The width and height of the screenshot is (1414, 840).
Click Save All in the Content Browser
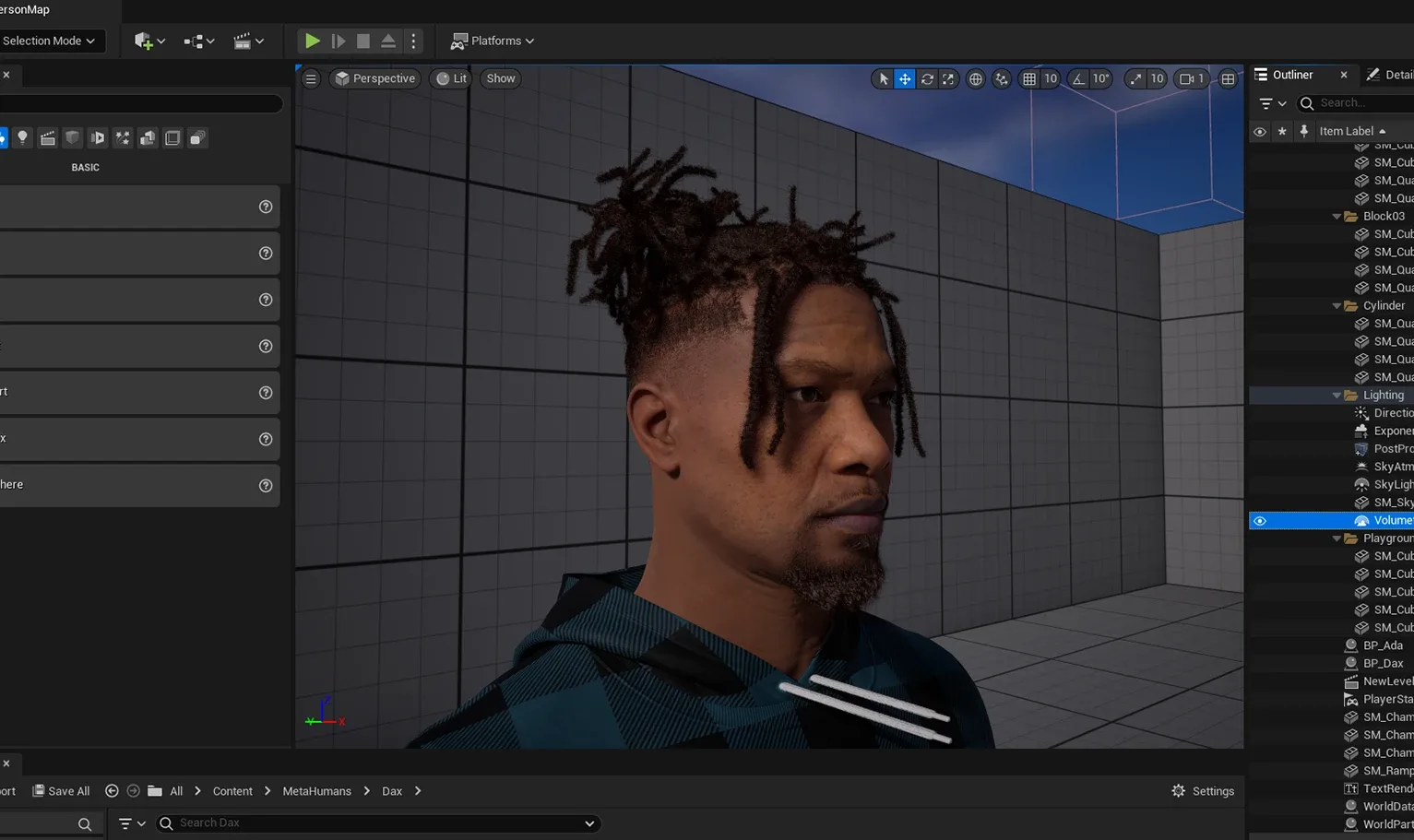[61, 790]
